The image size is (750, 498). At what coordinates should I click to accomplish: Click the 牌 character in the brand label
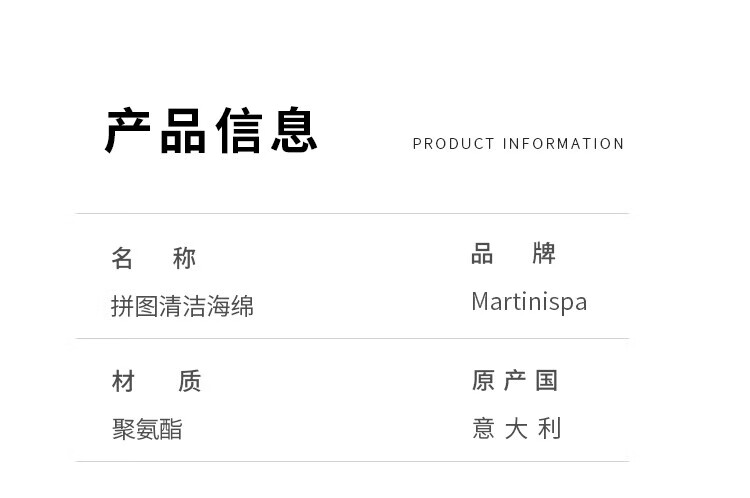544,254
